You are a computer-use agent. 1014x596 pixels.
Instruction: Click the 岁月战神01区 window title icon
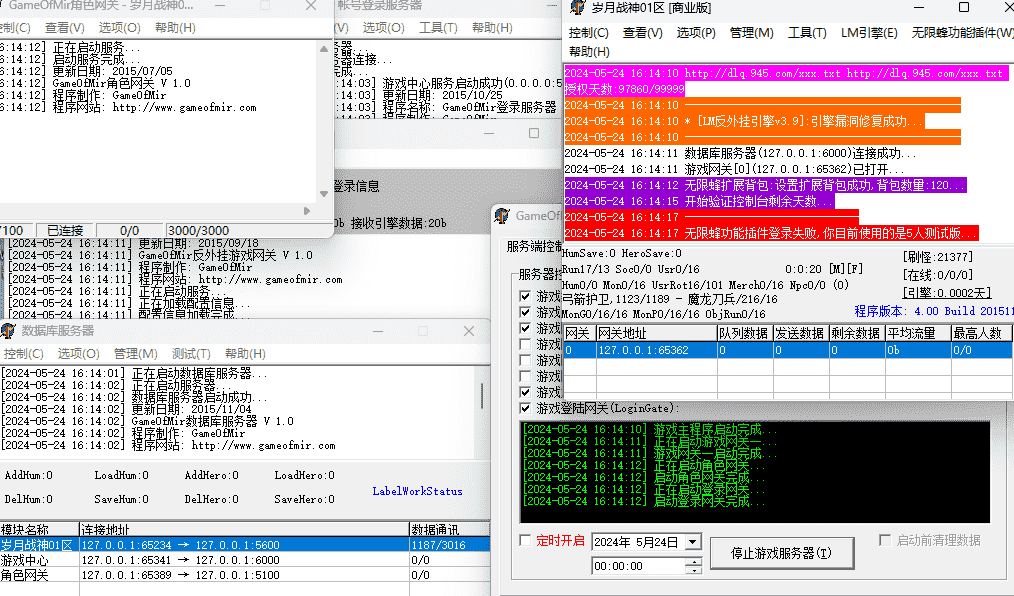[577, 8]
